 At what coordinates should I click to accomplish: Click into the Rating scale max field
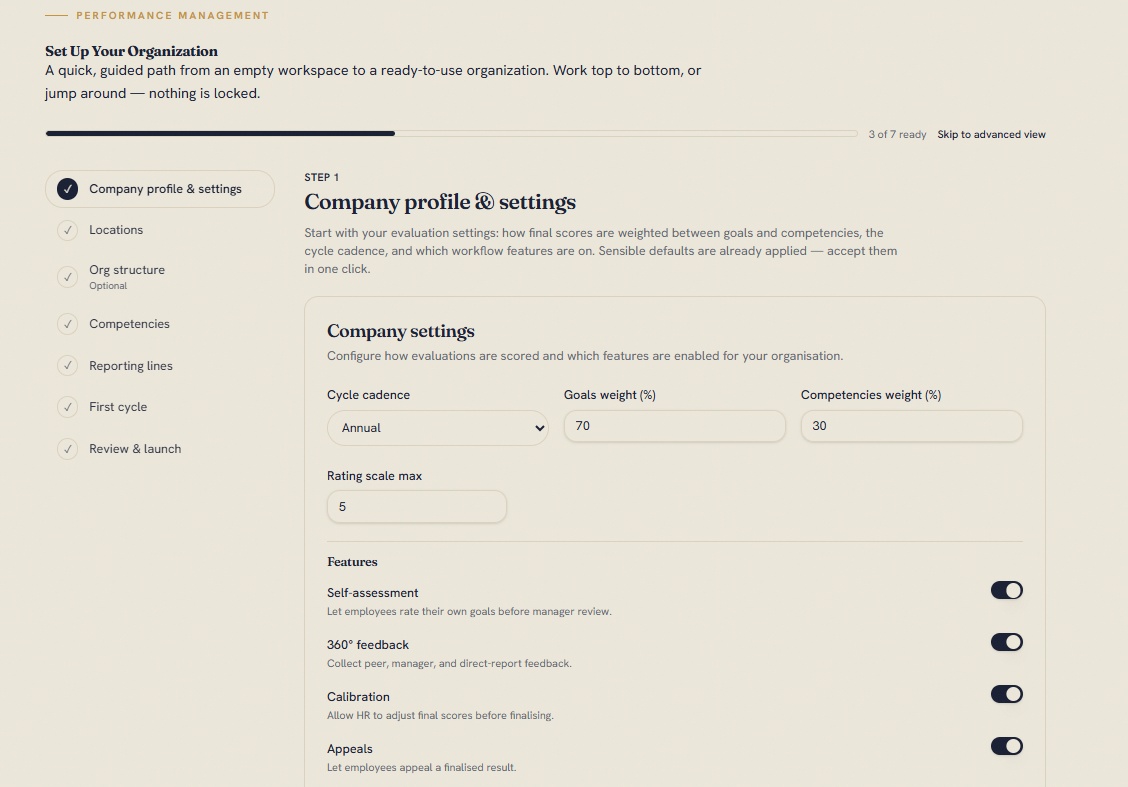click(x=417, y=507)
